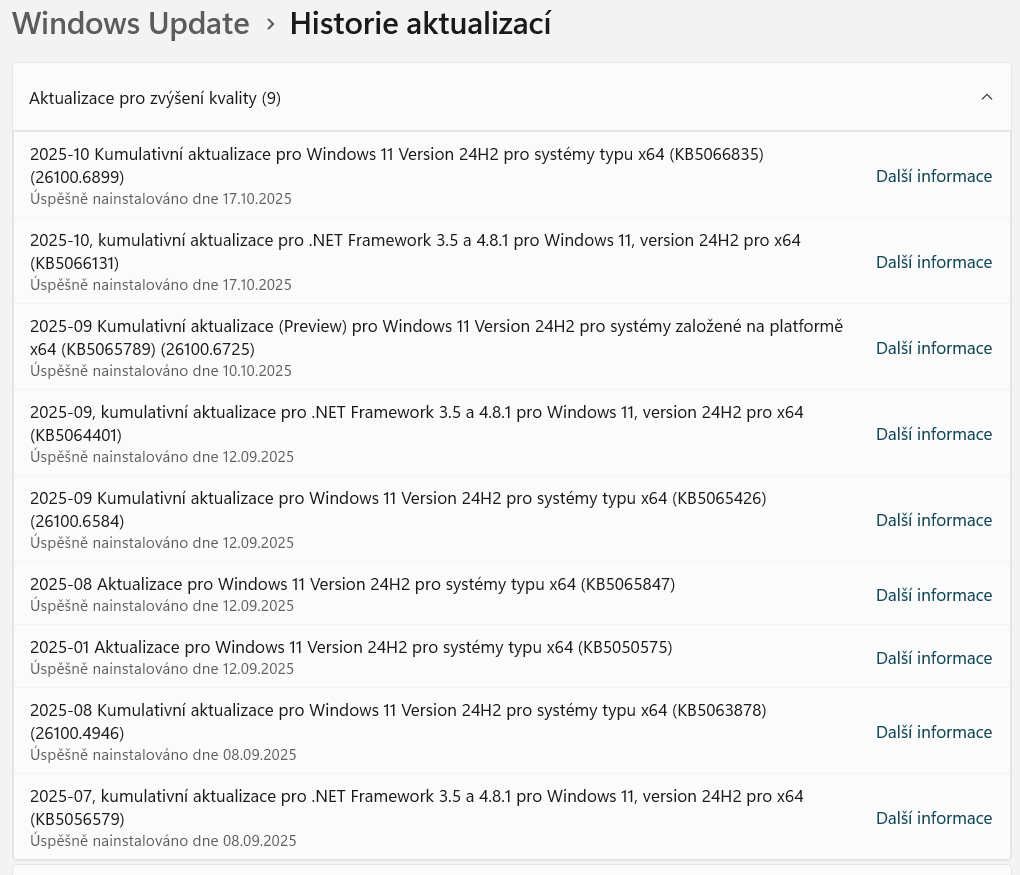Click the "Aktualizace pro zvýšení kvality (9)" header

click(x=155, y=98)
